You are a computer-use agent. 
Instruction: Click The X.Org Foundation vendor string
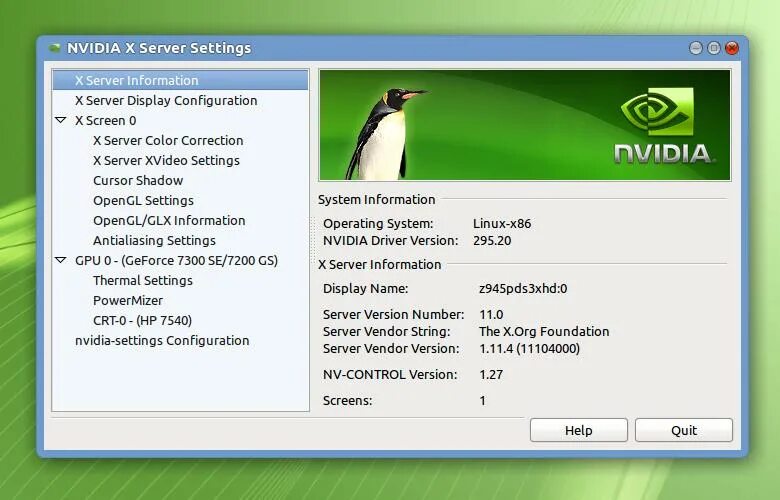click(544, 331)
